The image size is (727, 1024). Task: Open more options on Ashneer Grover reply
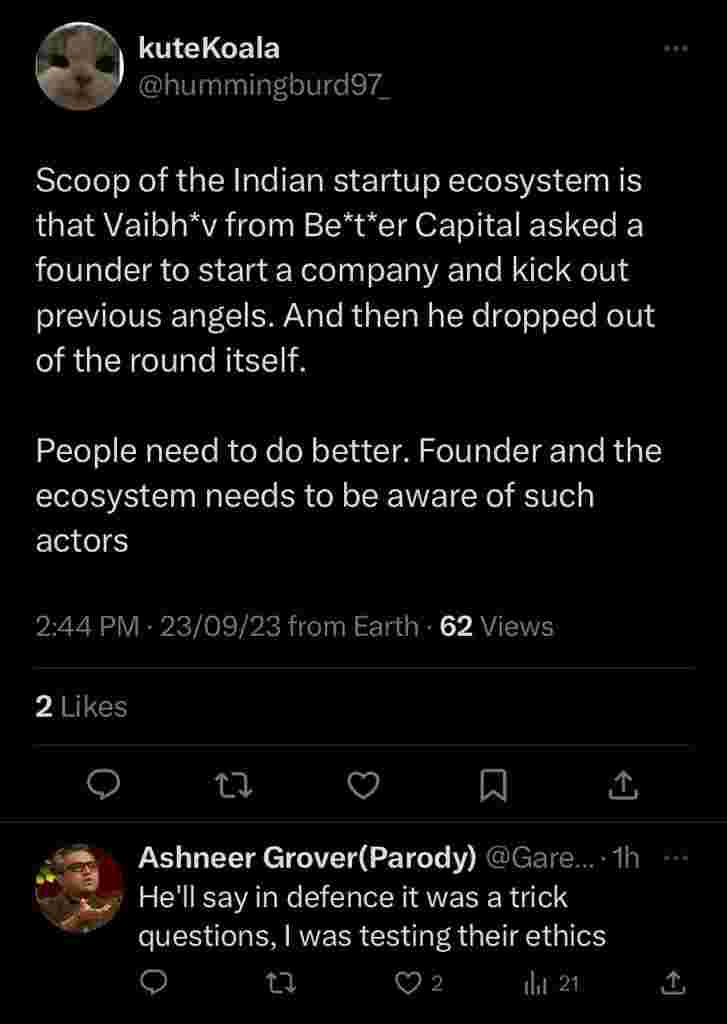click(x=677, y=858)
